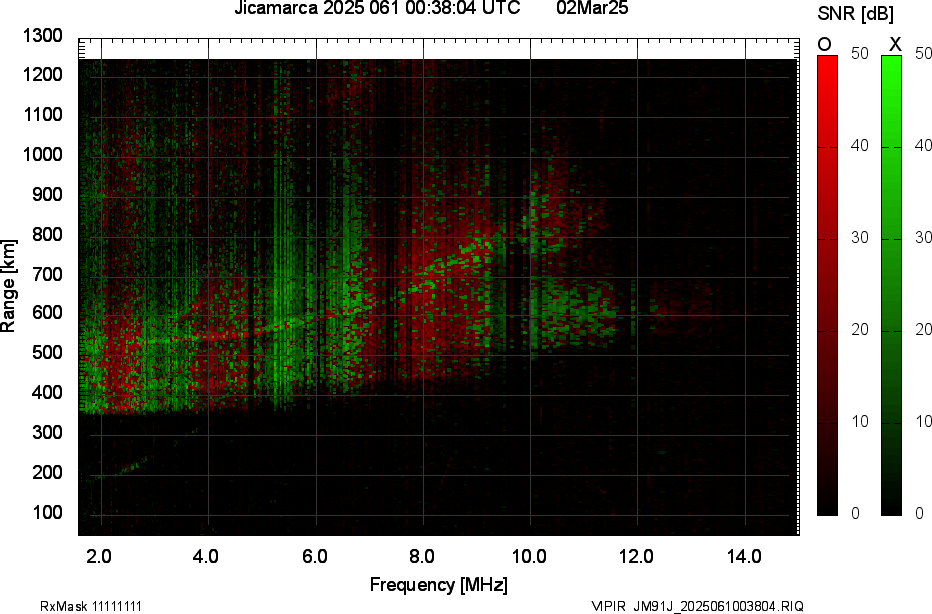Click the 600 range tick label
The width and height of the screenshot is (932, 614).
point(47,313)
